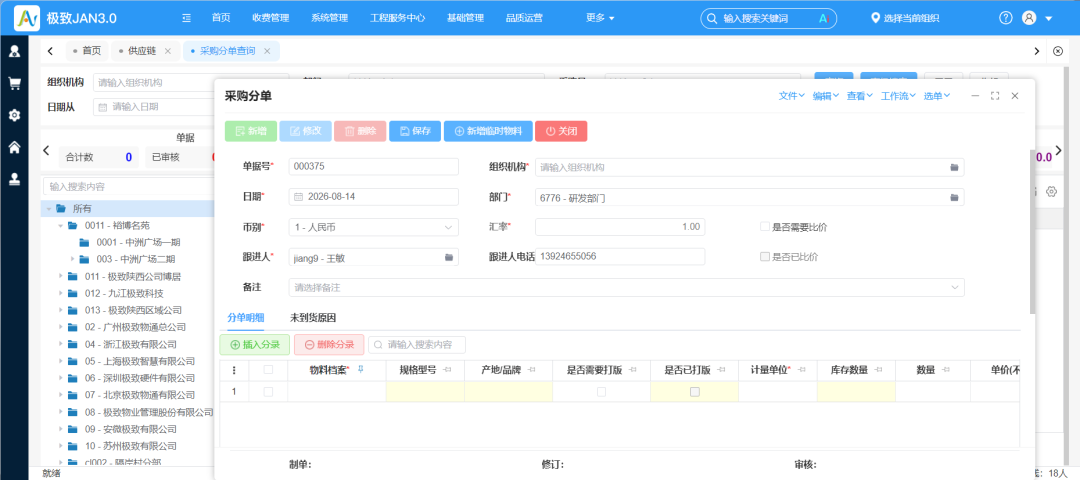This screenshot has height=480, width=1080.
Task: Open the 更多 menu dropdown
Action: [x=600, y=19]
